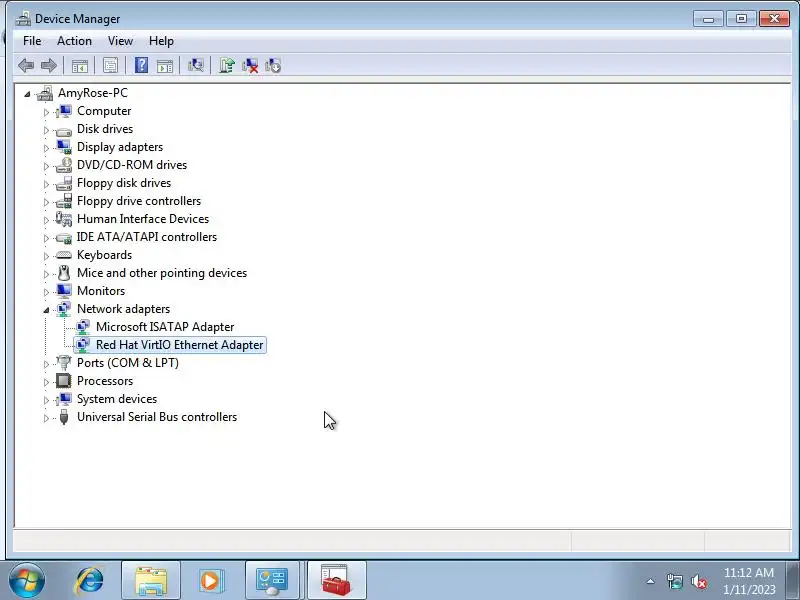Viewport: 800px width, 600px height.
Task: Open Windows Media Player on taskbar
Action: [x=210, y=581]
